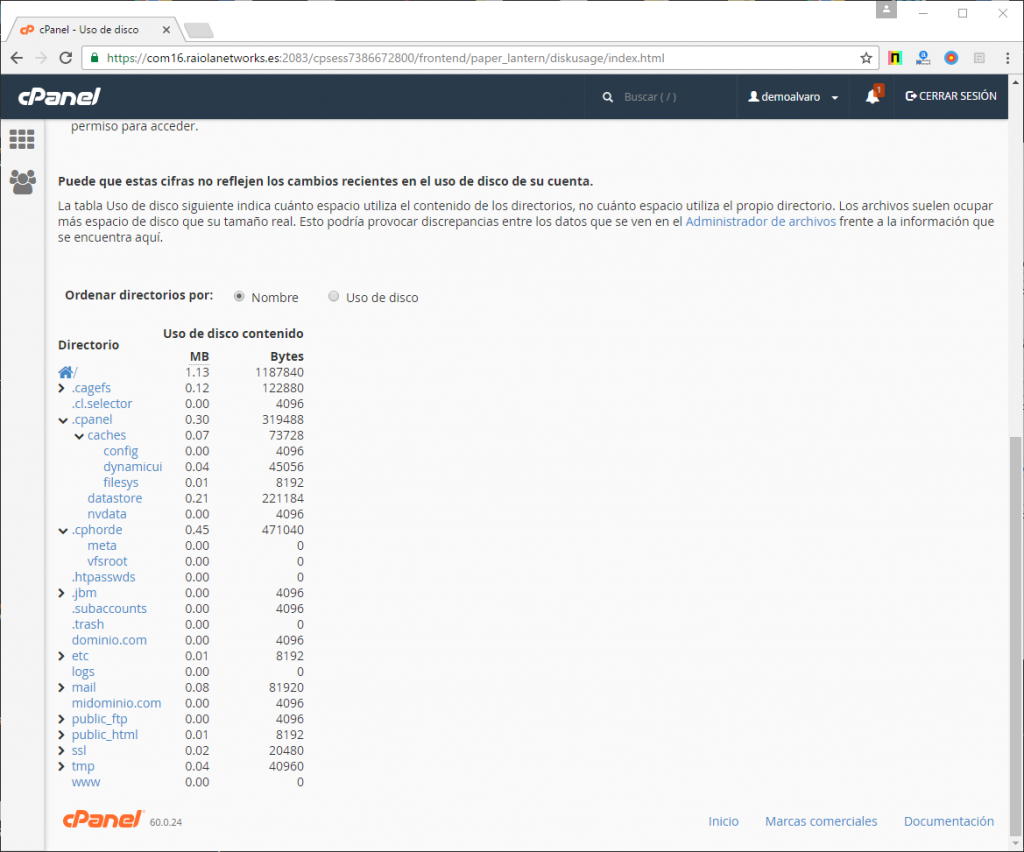The image size is (1024, 852).
Task: Click the home directory icon
Action: coord(66,372)
